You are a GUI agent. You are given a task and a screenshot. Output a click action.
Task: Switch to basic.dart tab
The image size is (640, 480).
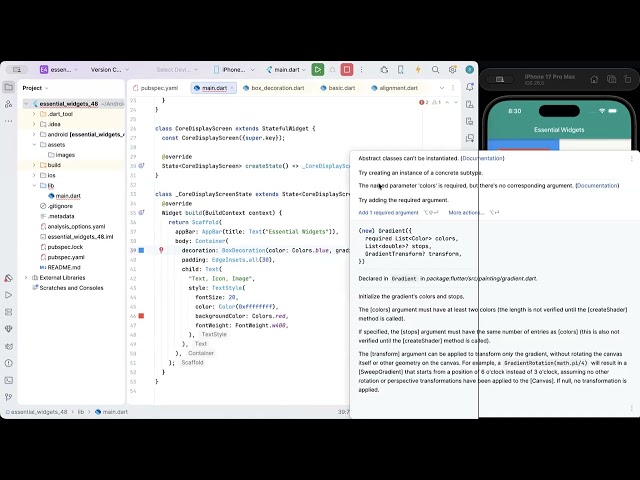click(x=338, y=88)
